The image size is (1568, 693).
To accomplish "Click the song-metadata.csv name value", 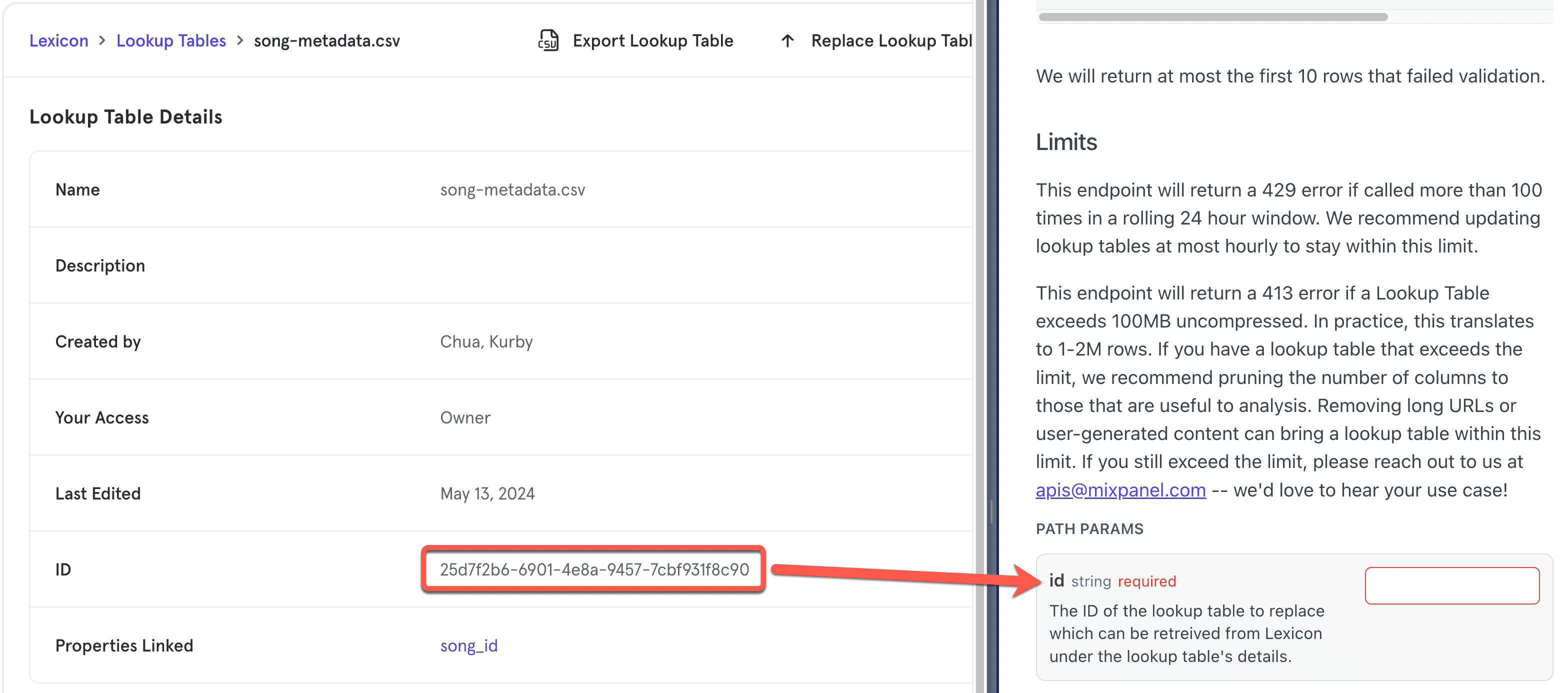I will coord(512,190).
